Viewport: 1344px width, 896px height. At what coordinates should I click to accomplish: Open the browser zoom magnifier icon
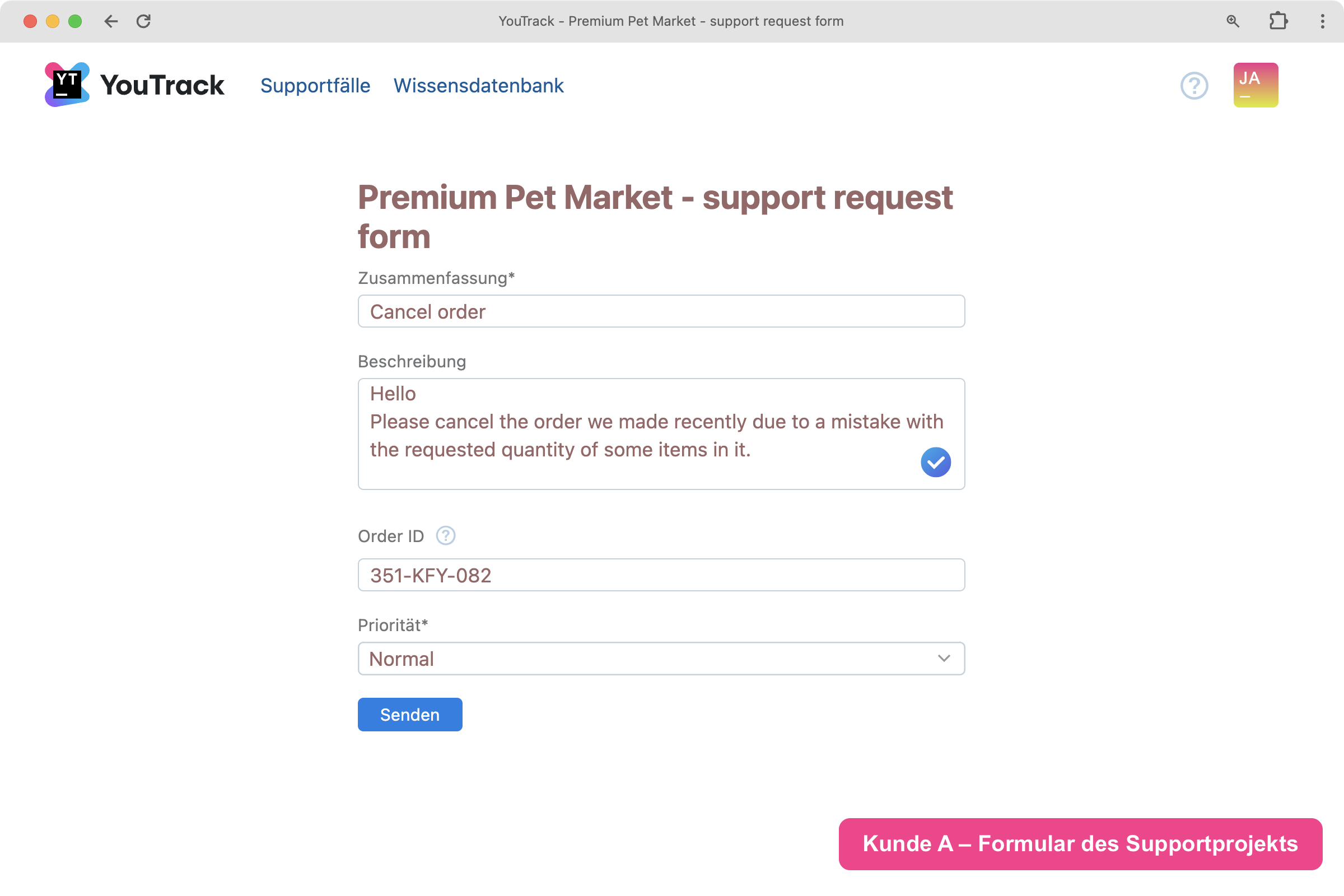(1233, 21)
